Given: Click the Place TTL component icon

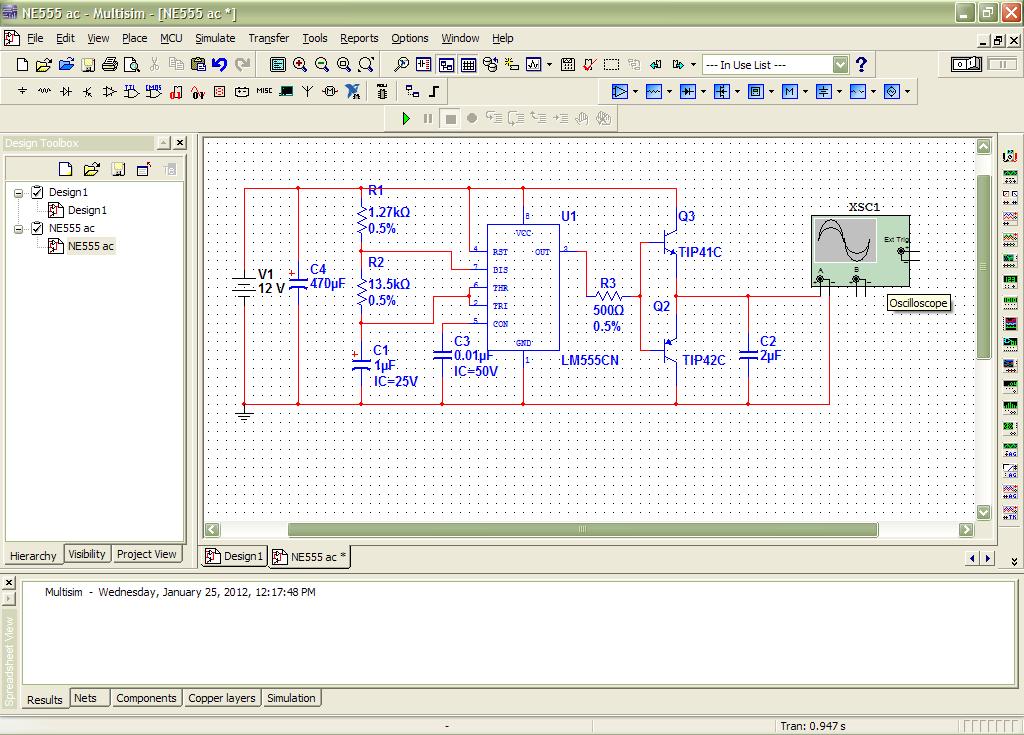Looking at the screenshot, I should 131,92.
